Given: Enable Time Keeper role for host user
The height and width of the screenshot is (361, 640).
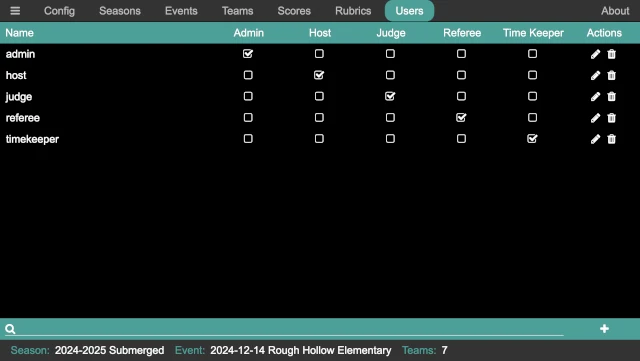Looking at the screenshot, I should 532,75.
